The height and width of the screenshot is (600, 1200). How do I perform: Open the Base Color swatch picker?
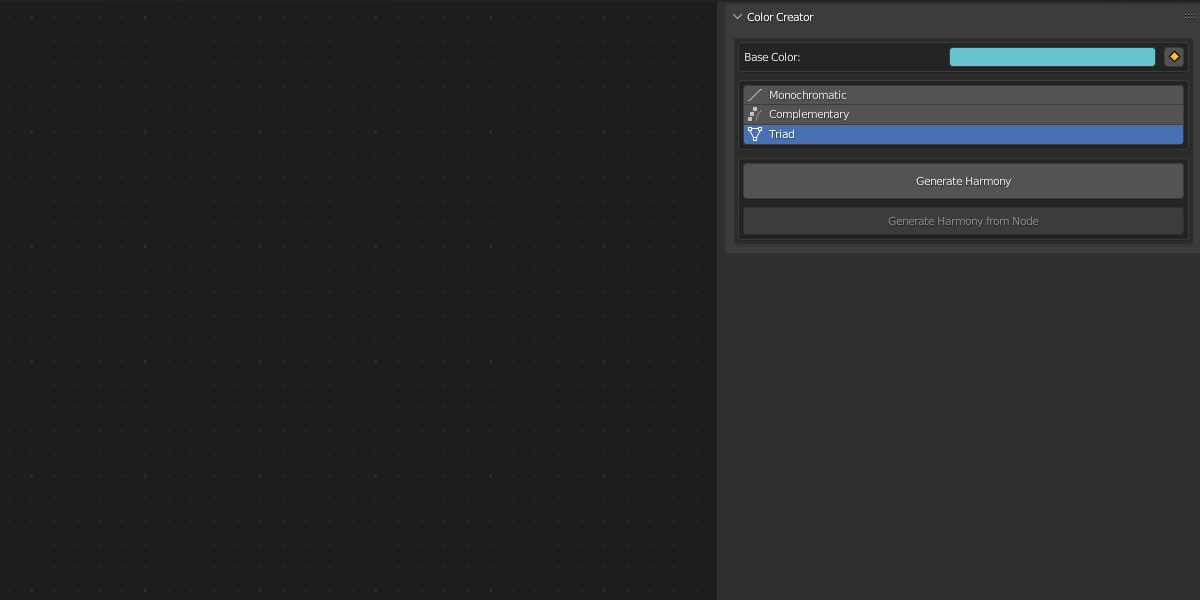(1052, 57)
